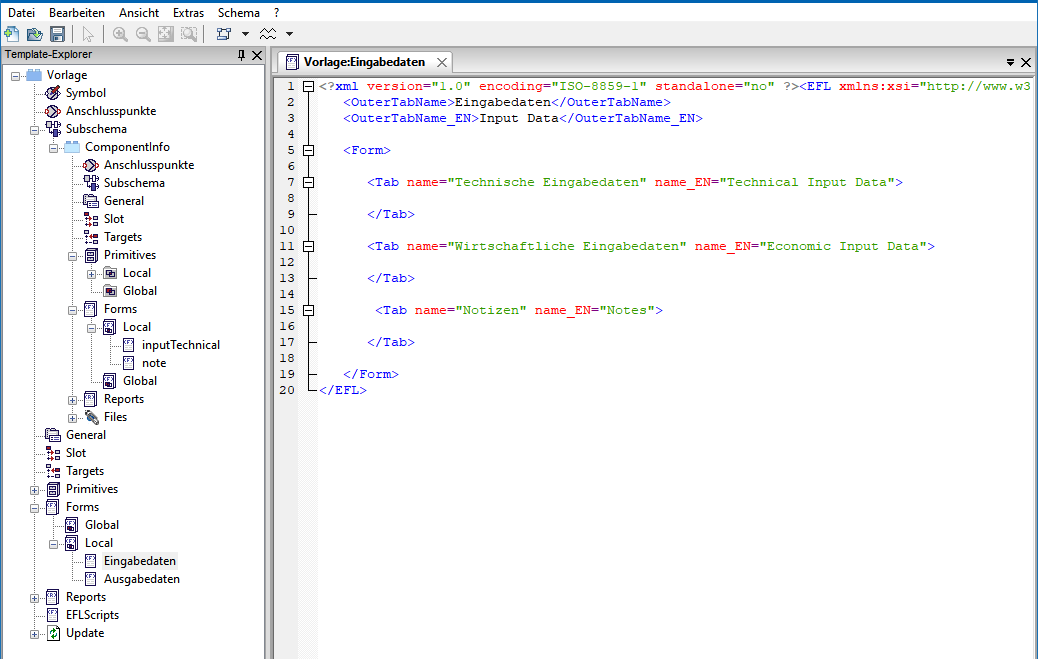This screenshot has height=659, width=1038.
Task: Click the new template toolbar icon
Action: (11, 34)
